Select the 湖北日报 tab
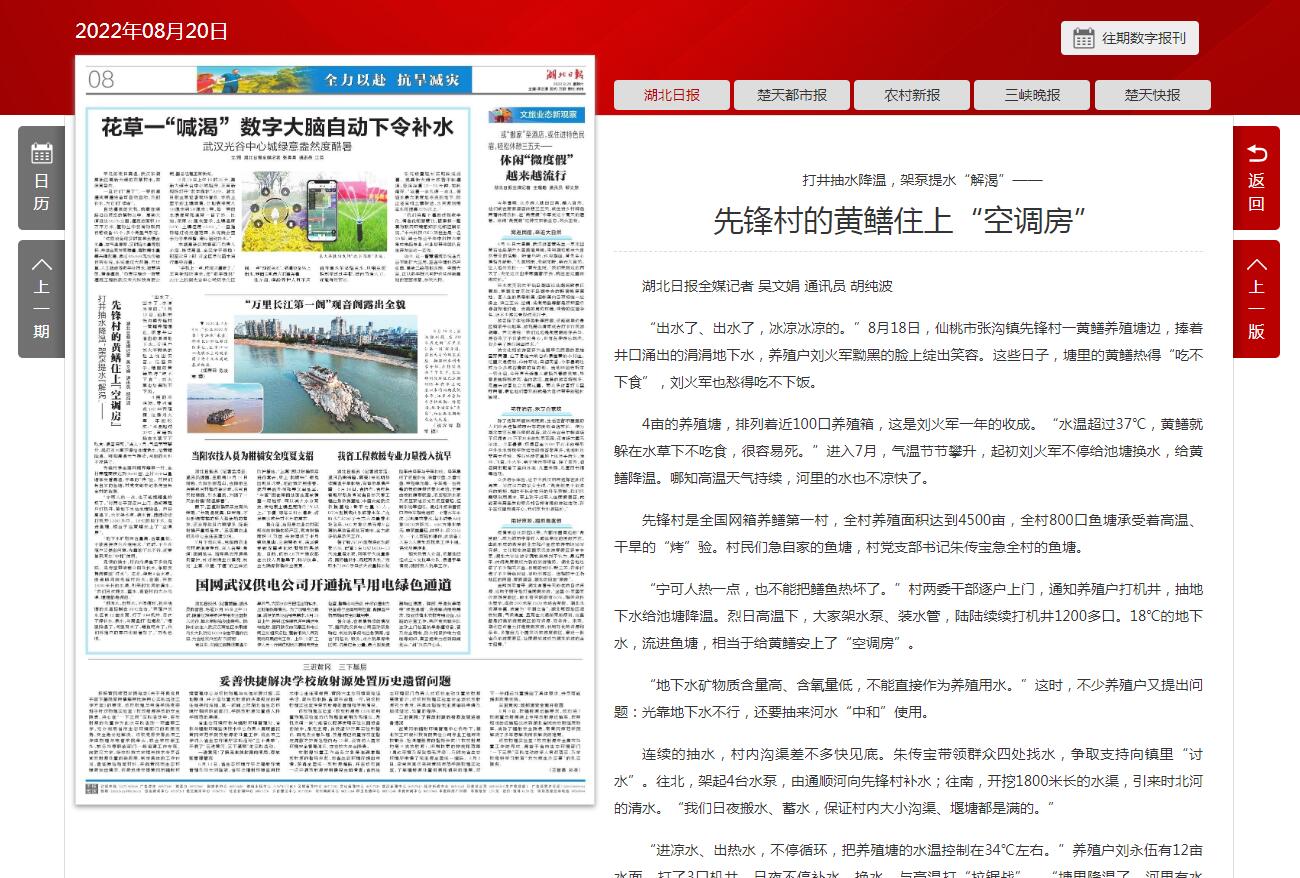The height and width of the screenshot is (878, 1300). pyautogui.click(x=672, y=95)
